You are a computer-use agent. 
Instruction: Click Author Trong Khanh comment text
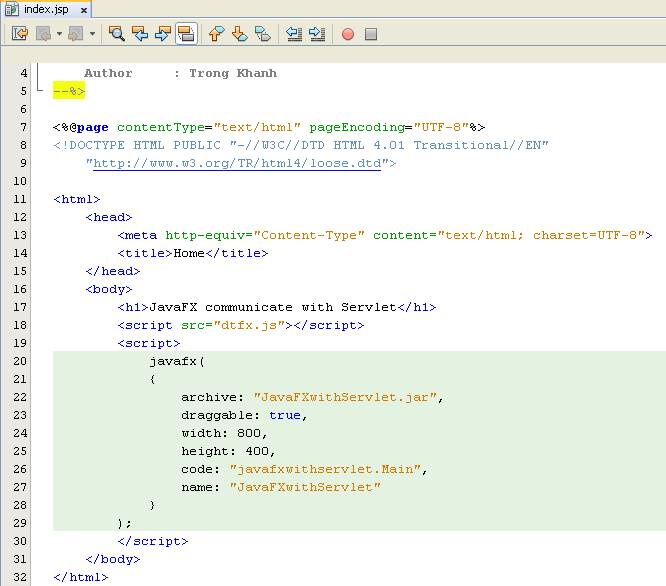181,73
